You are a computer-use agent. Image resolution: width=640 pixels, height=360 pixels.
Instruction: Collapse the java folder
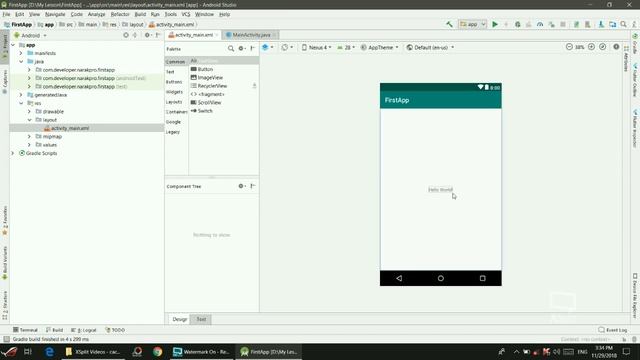coord(21,62)
